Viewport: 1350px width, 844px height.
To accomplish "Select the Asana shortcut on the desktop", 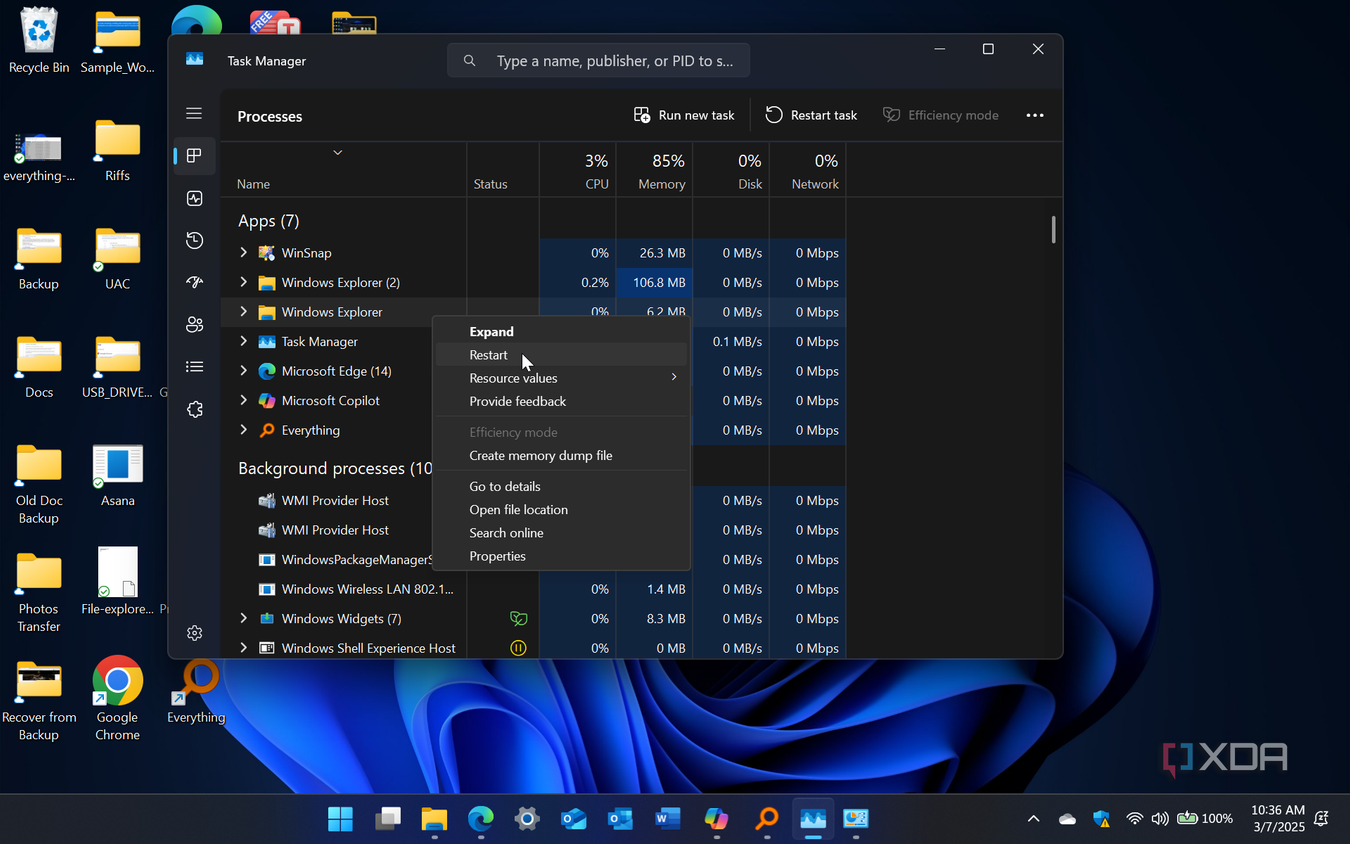I will [x=117, y=476].
